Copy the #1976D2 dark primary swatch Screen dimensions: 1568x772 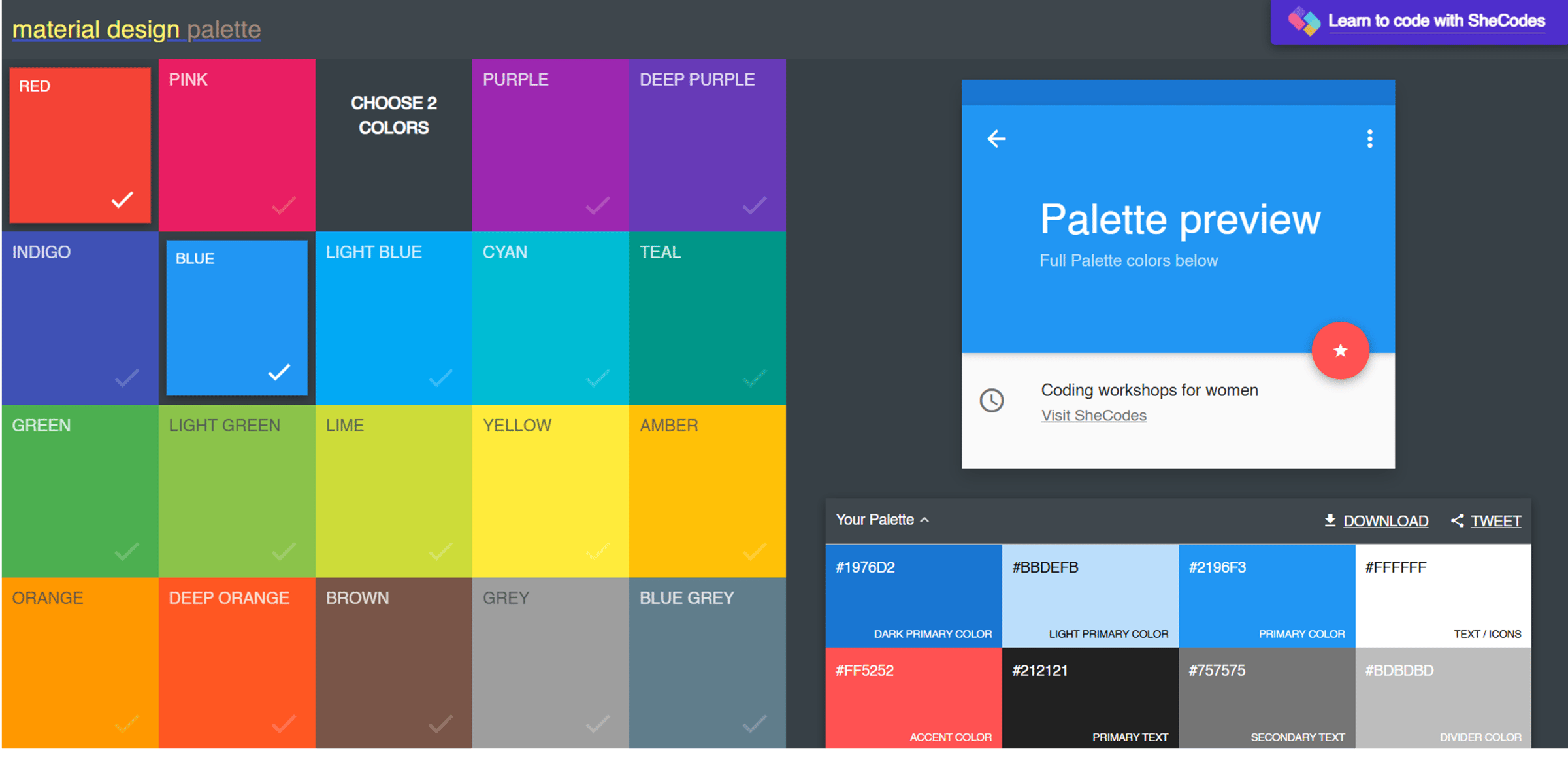(x=913, y=596)
